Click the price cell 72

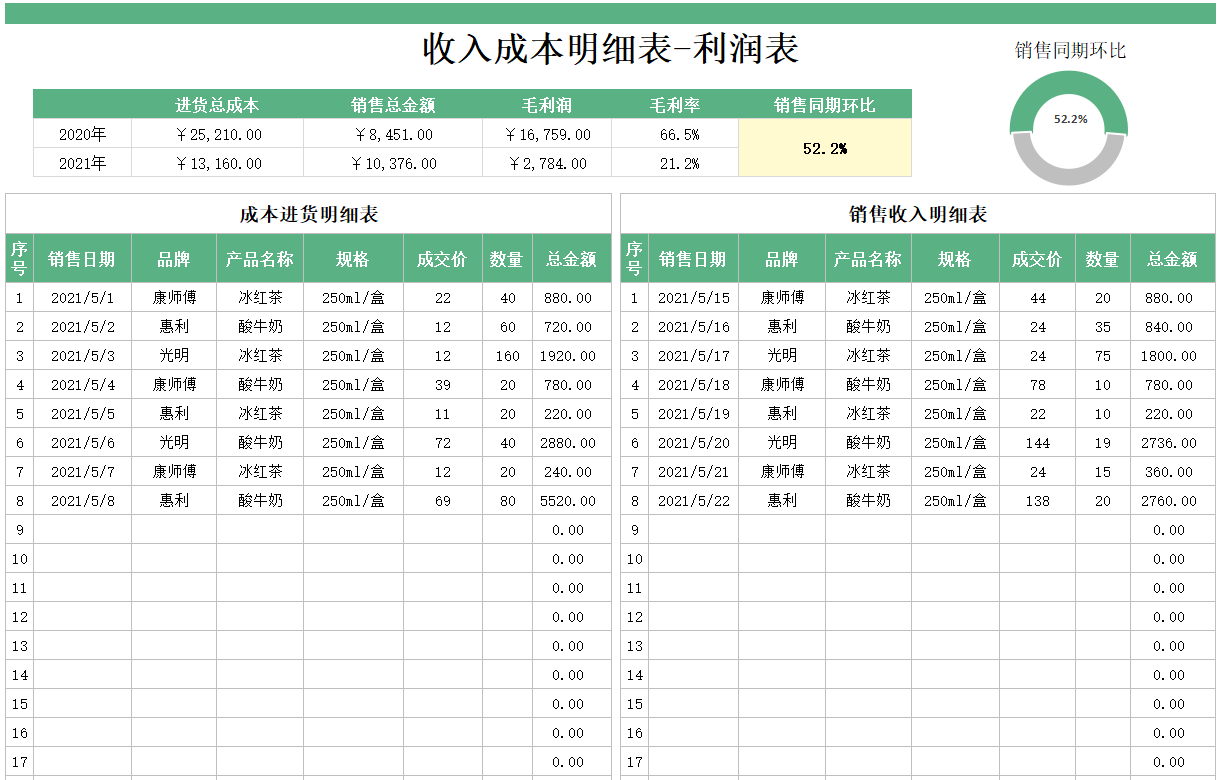click(x=443, y=443)
